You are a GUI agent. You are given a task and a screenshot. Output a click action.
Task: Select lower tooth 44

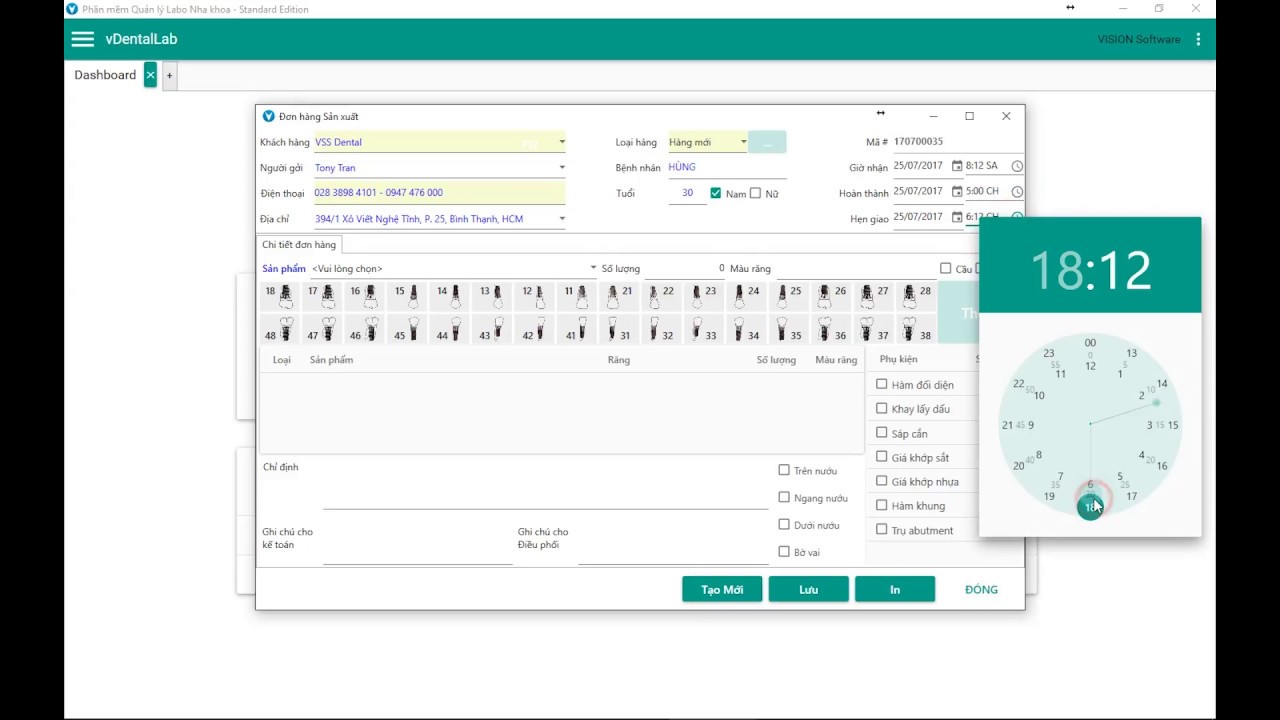click(x=450, y=330)
